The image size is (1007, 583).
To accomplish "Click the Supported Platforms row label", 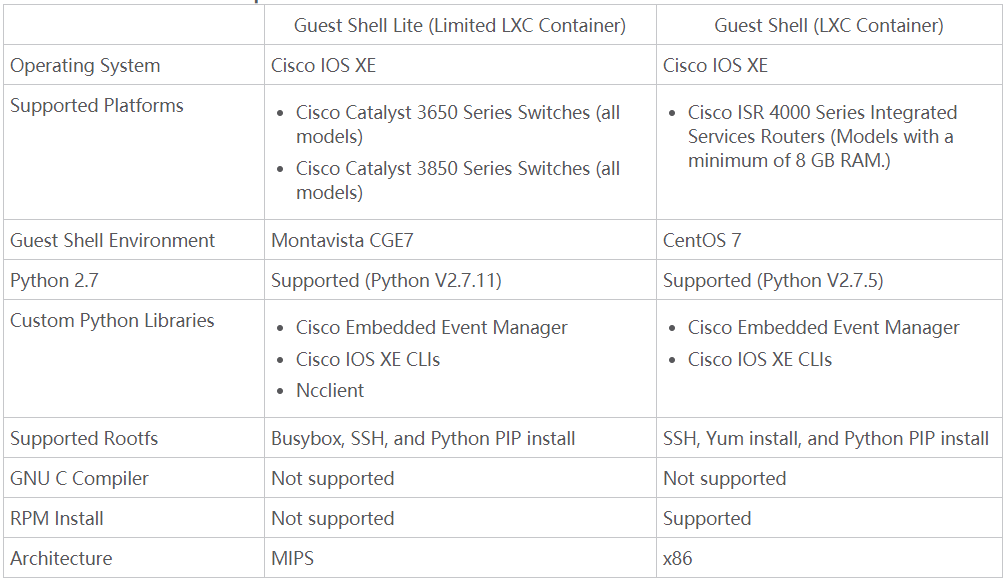I will coord(97,105).
